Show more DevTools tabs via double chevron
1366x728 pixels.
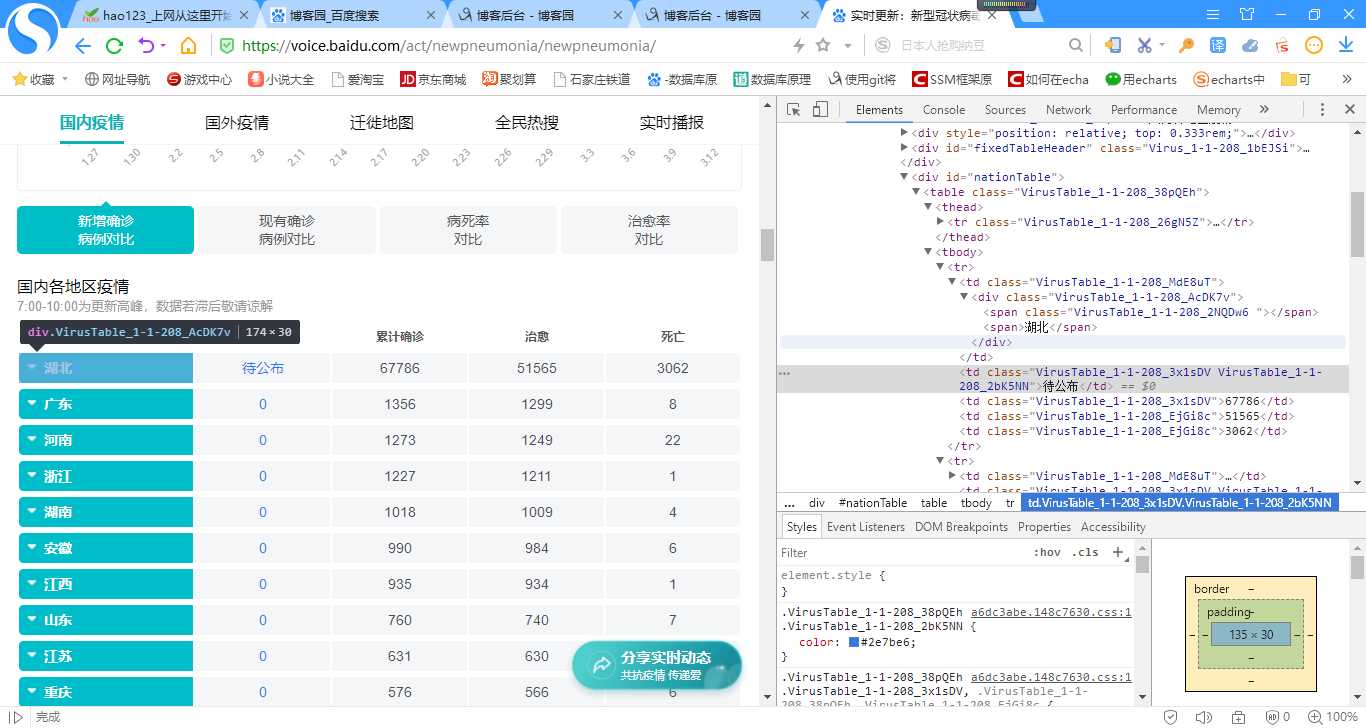[x=1264, y=110]
